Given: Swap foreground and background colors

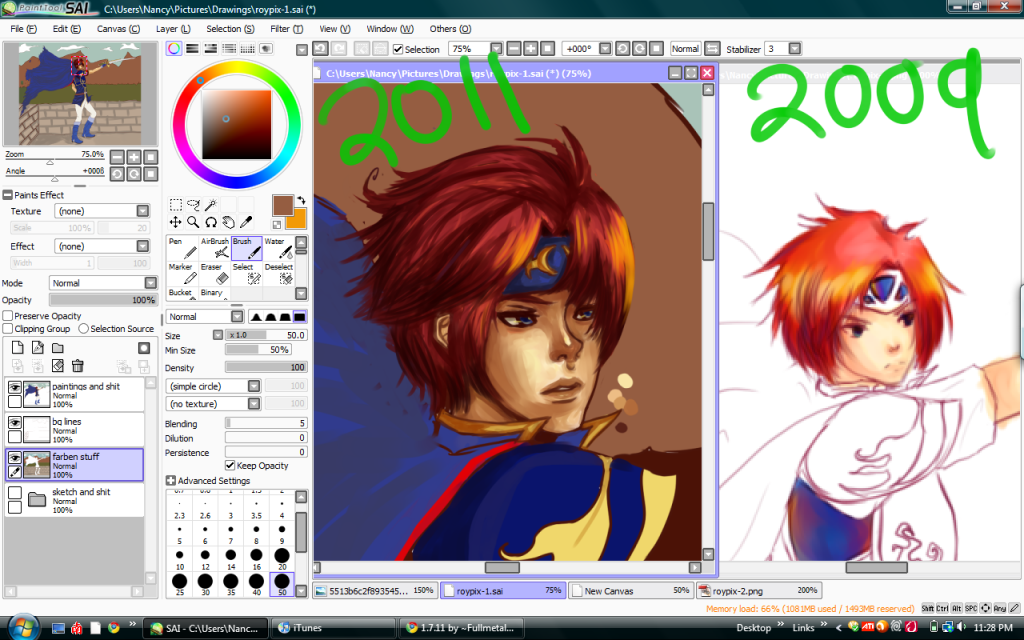Looking at the screenshot, I should click(301, 200).
